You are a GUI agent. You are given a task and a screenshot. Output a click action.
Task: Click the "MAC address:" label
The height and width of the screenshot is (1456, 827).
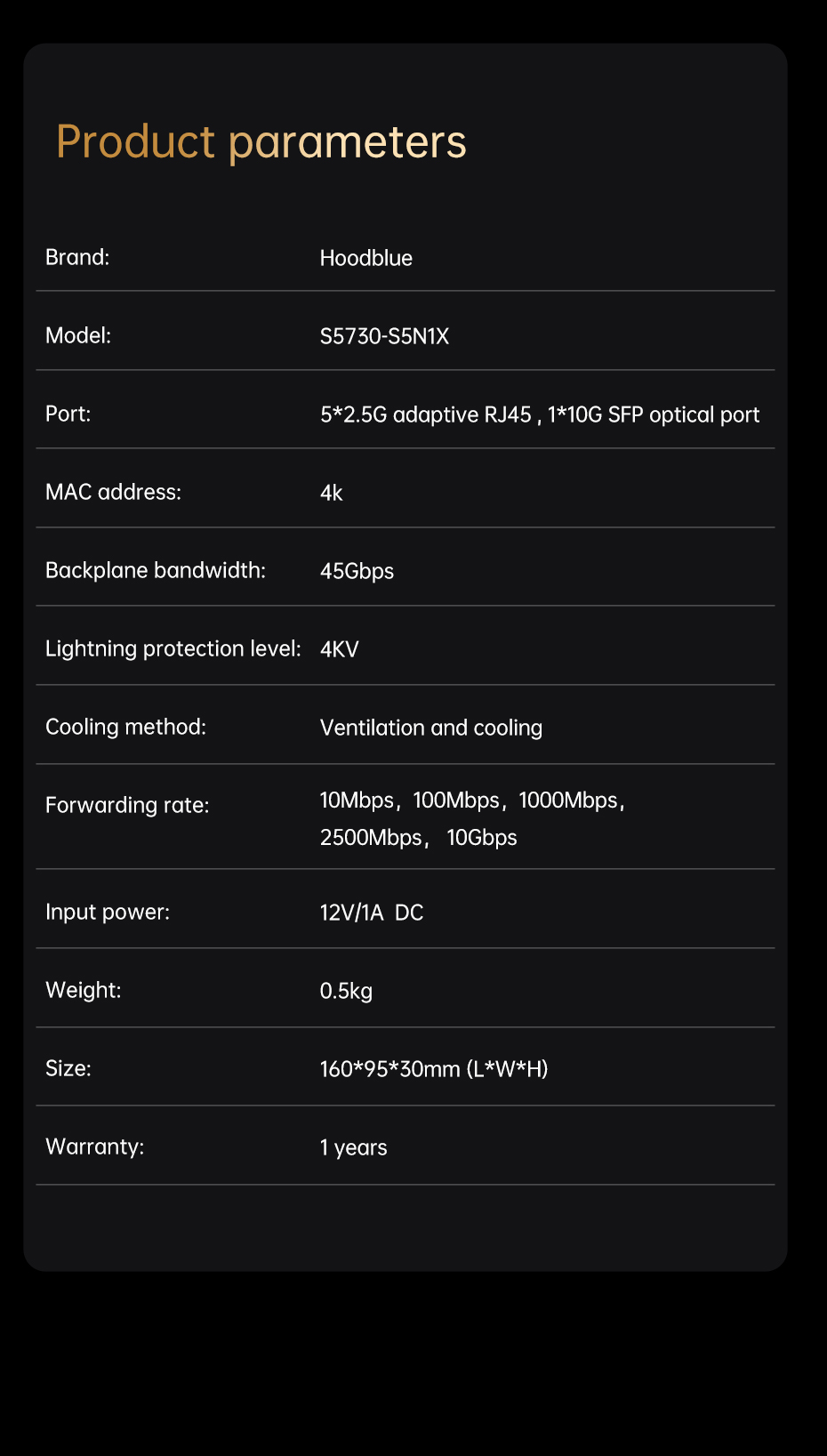[x=113, y=492]
